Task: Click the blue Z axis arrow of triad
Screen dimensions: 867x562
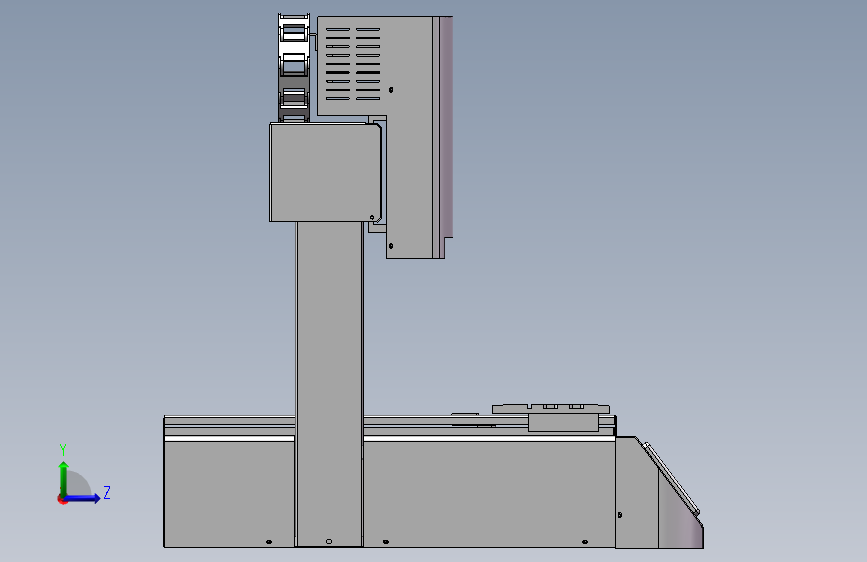Action: point(83,498)
